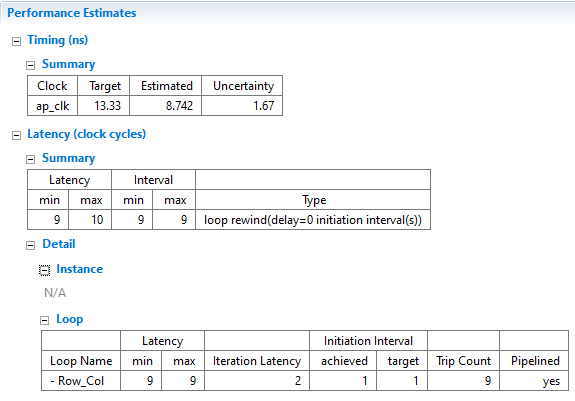Click the Target column header
This screenshot has height=401, width=575.
click(x=104, y=86)
